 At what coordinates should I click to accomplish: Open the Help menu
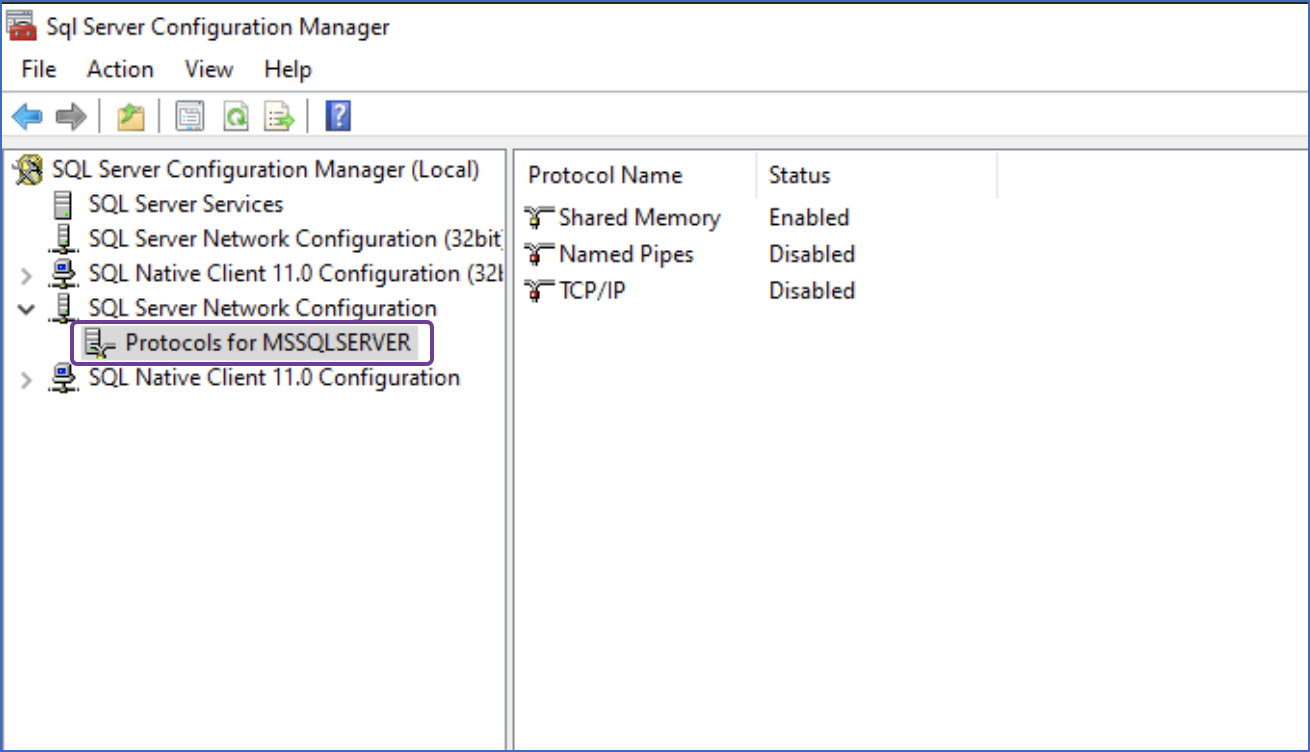tap(288, 69)
